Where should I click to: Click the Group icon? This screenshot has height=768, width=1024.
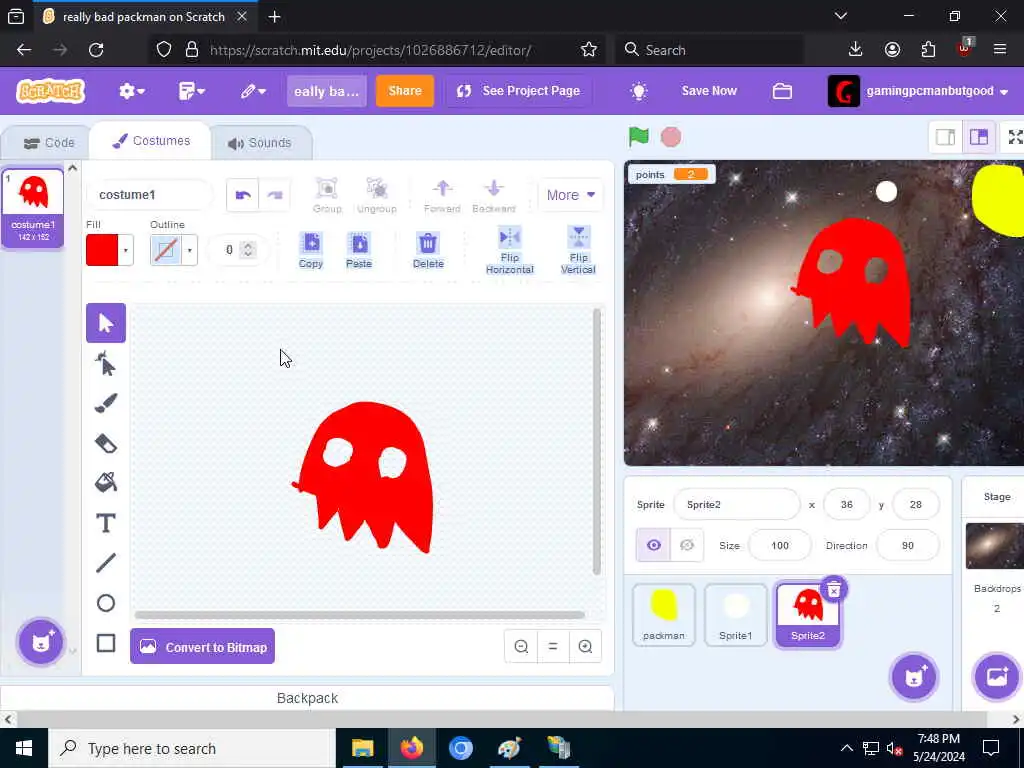[327, 195]
